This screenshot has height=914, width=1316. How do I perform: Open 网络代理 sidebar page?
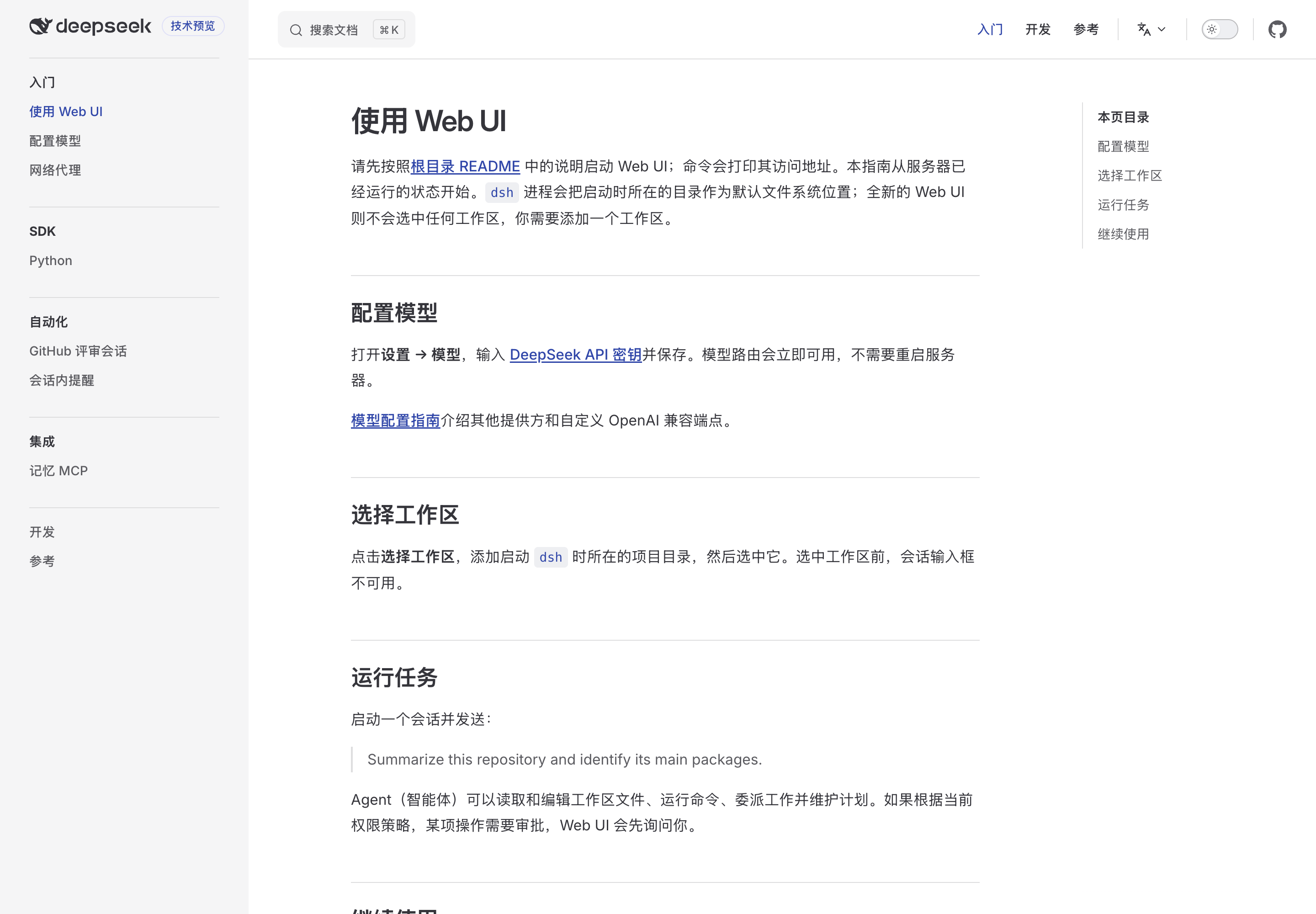click(55, 170)
